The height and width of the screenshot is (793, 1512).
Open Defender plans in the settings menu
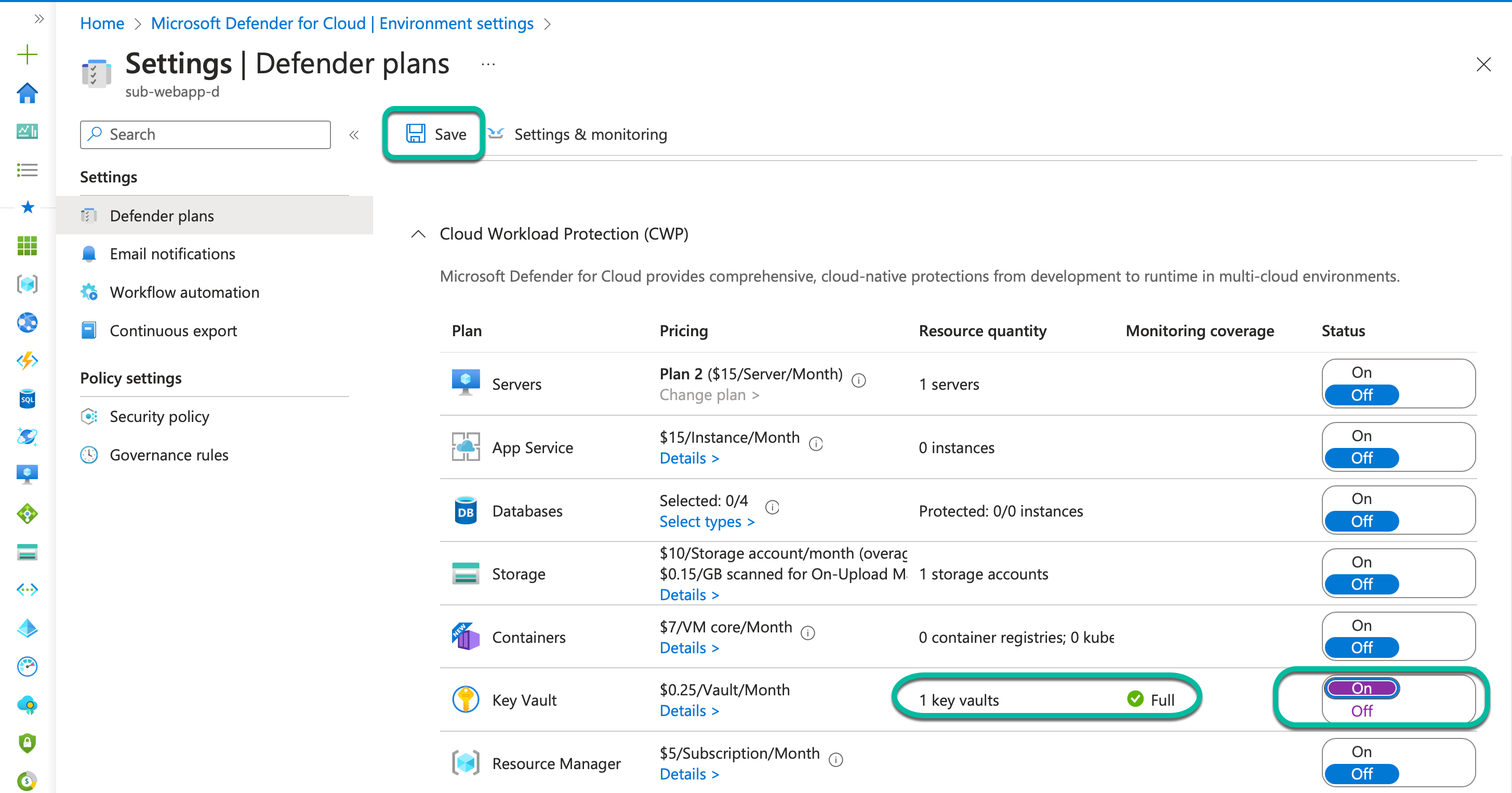tap(215, 216)
